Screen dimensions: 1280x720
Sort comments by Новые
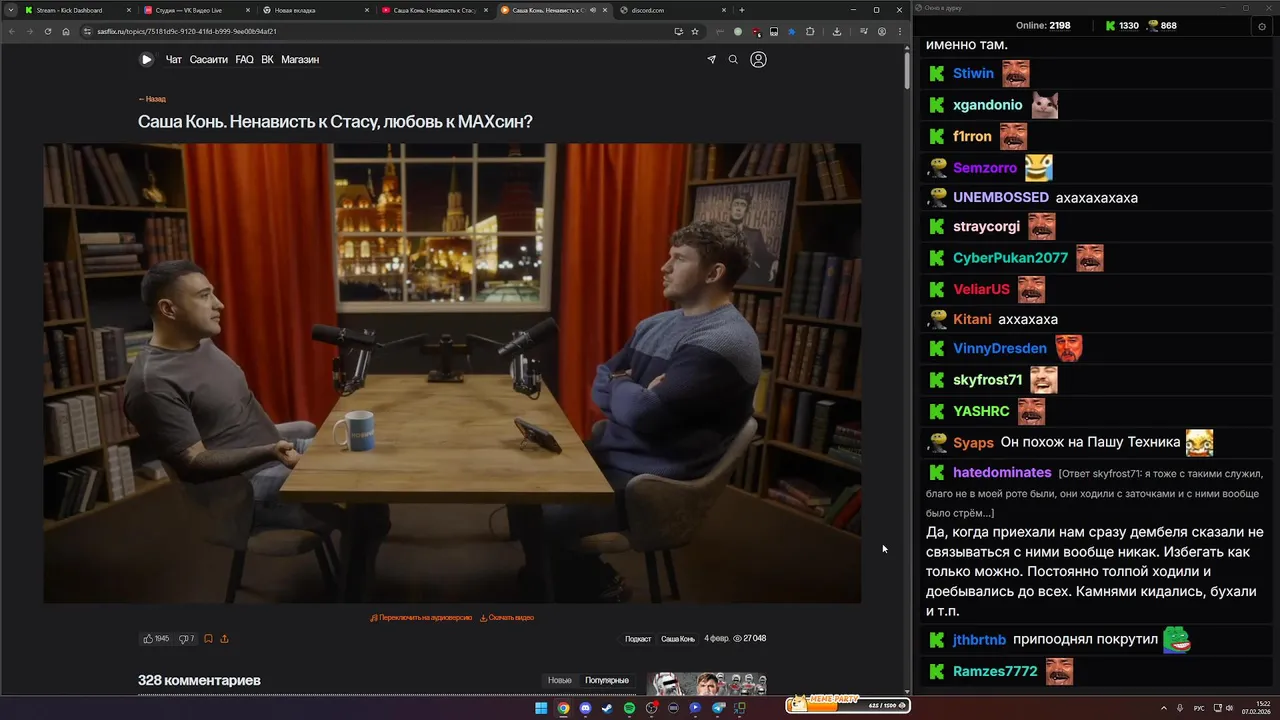560,680
